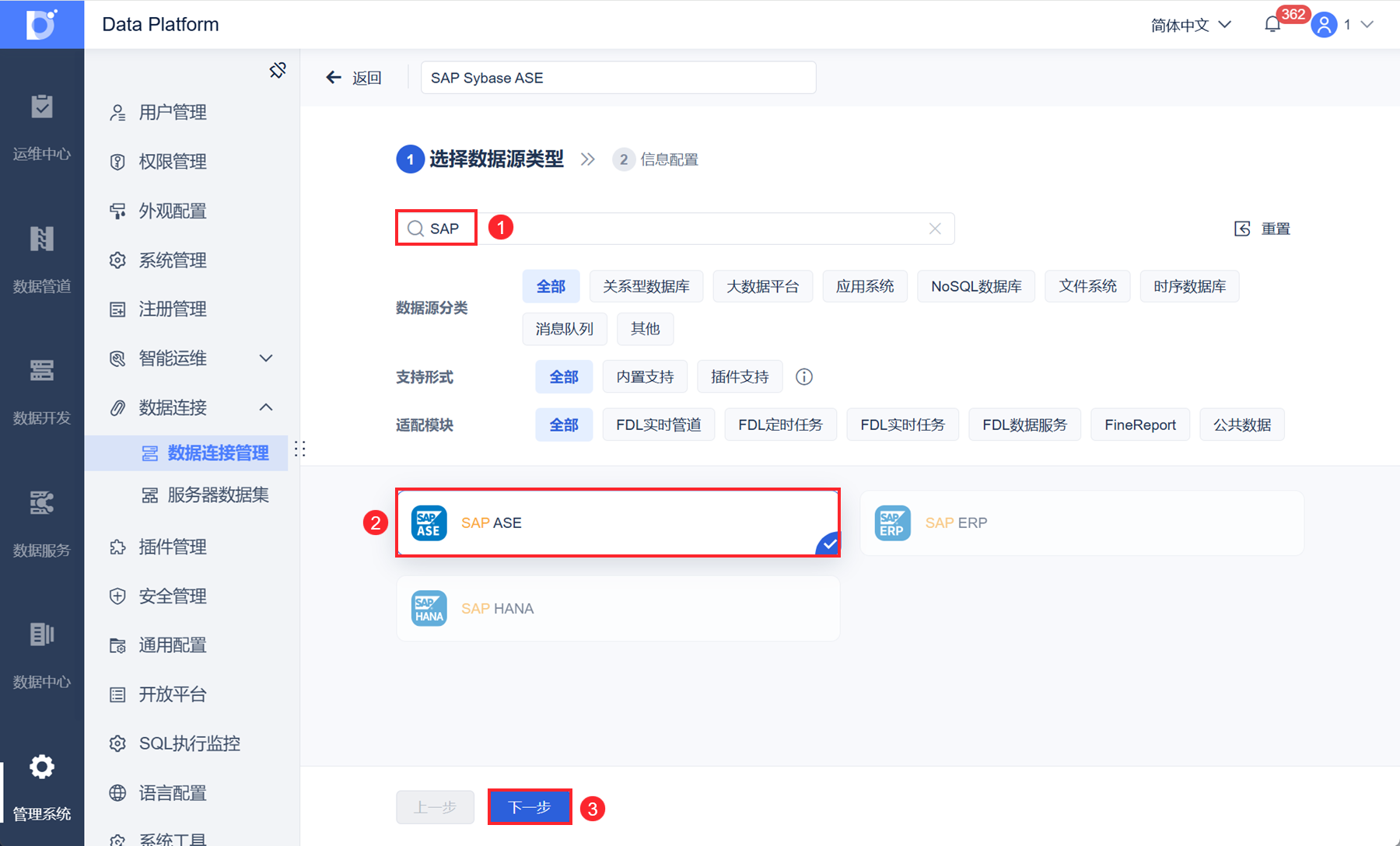The image size is (1400, 846).
Task: Filter category by NoSQL数据库
Action: click(976, 287)
